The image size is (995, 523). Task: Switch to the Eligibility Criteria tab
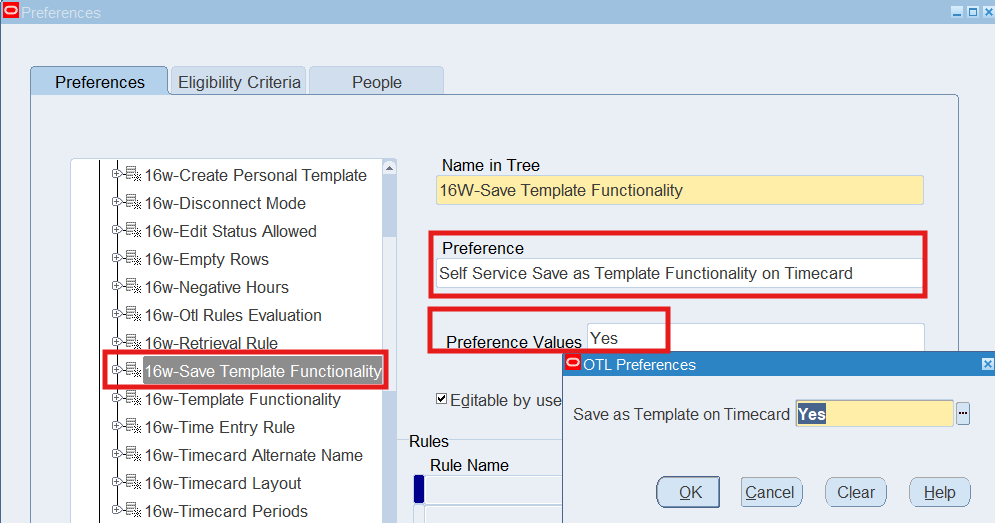pos(239,82)
